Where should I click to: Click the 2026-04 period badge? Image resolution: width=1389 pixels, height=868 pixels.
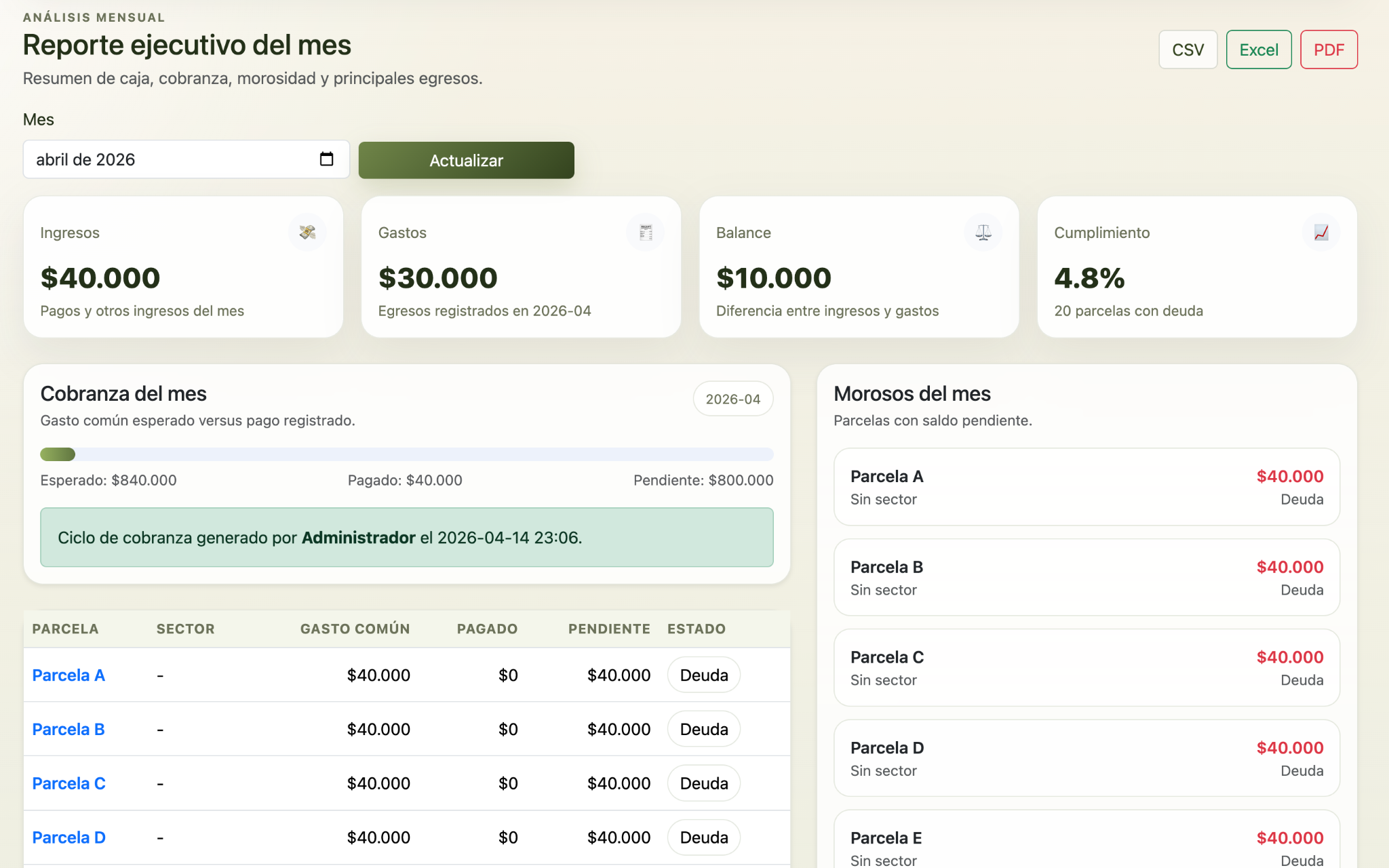point(732,399)
